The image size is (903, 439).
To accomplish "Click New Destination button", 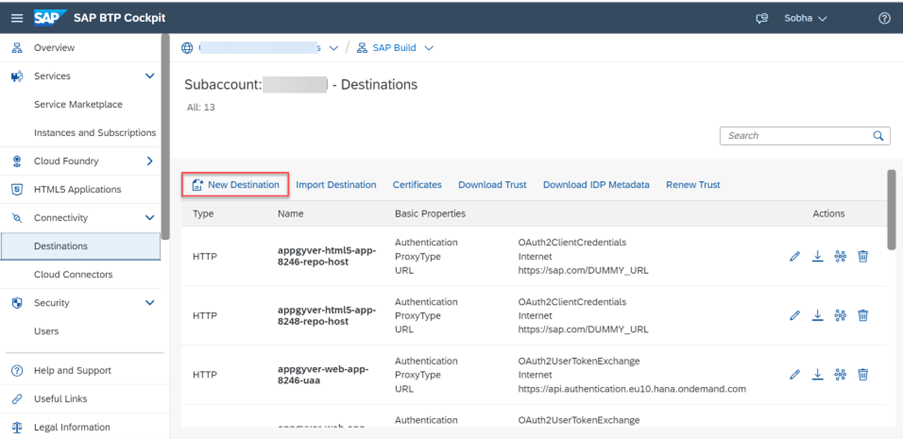I will click(x=235, y=185).
